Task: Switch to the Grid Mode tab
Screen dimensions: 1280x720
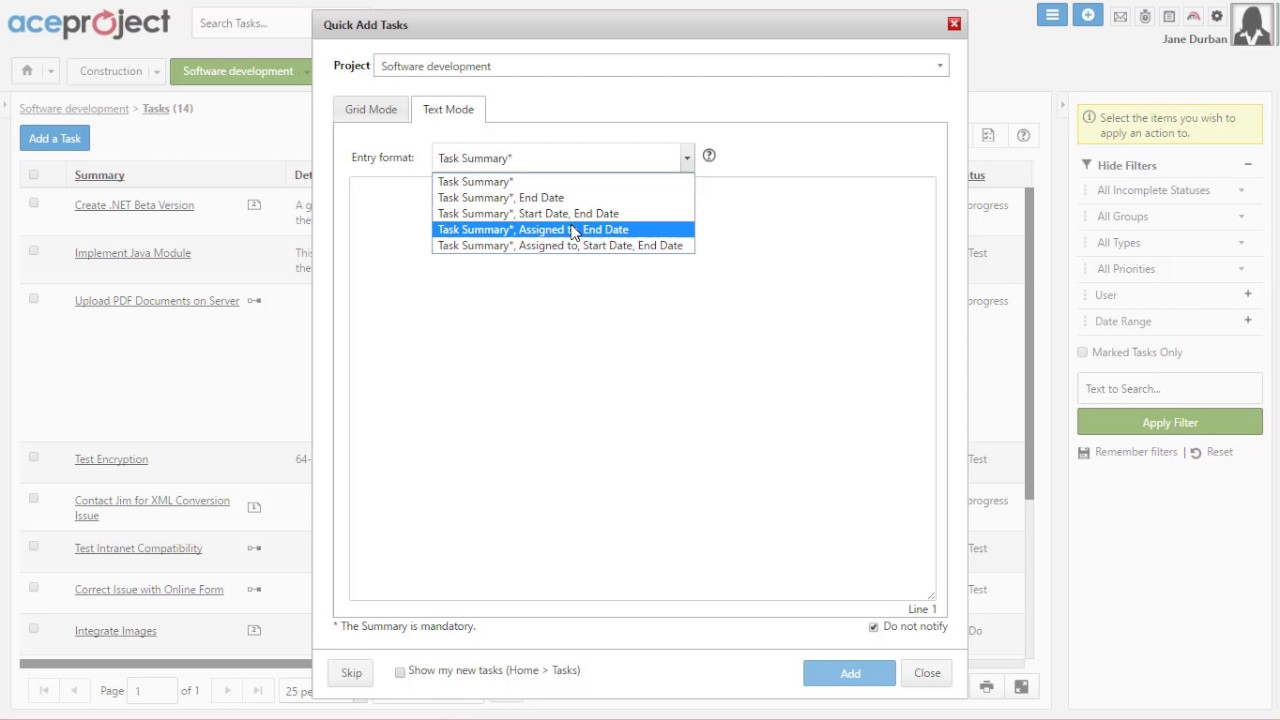Action: coord(371,109)
